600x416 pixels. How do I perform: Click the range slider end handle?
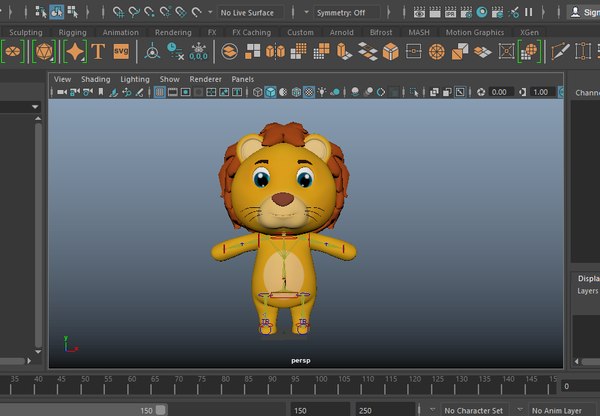(x=161, y=410)
